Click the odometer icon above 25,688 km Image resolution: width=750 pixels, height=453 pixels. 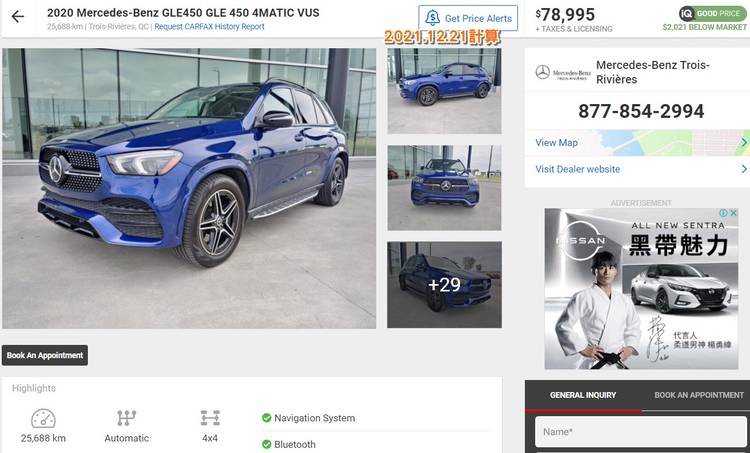pos(43,419)
